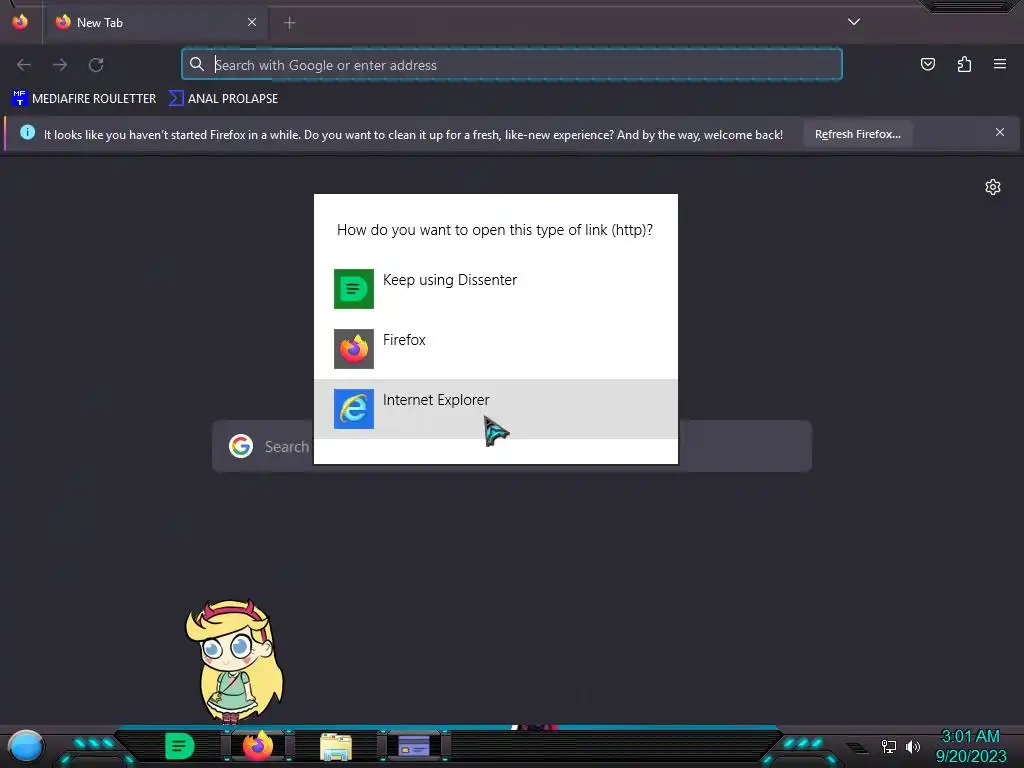Open the purple window taskbar icon
Image resolution: width=1024 pixels, height=768 pixels.
[x=414, y=746]
